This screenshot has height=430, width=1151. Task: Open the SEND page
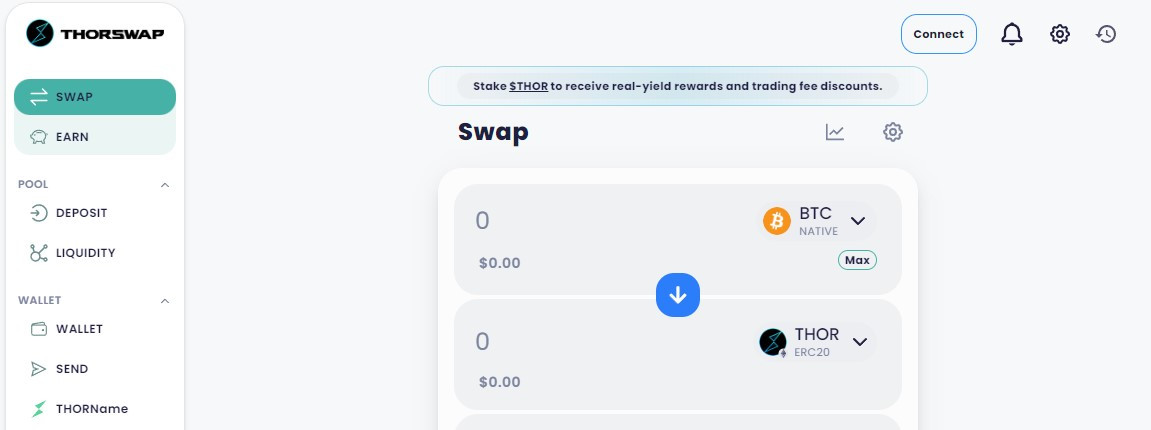(95, 369)
